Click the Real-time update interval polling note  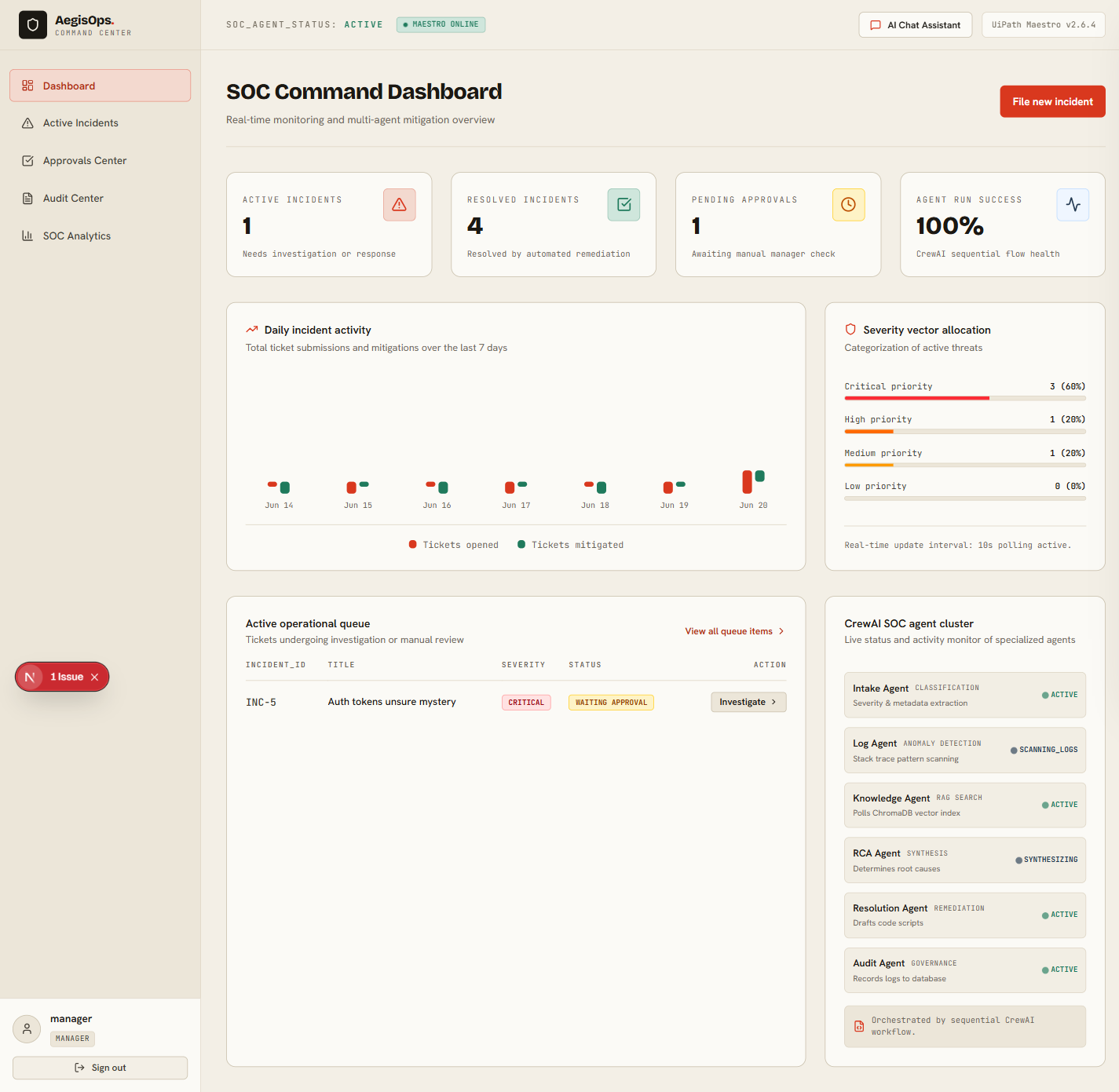[957, 545]
